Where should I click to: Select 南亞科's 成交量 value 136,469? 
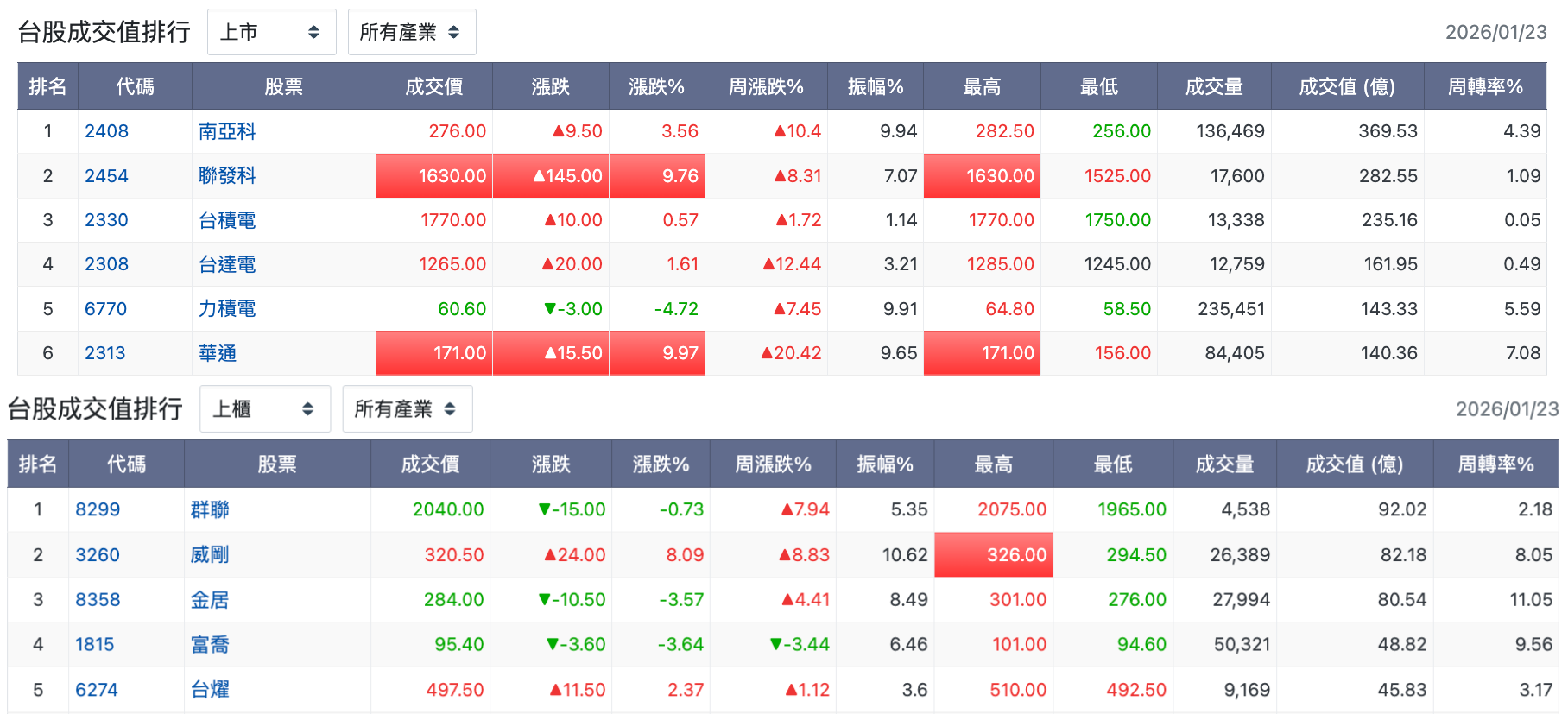point(1230,131)
